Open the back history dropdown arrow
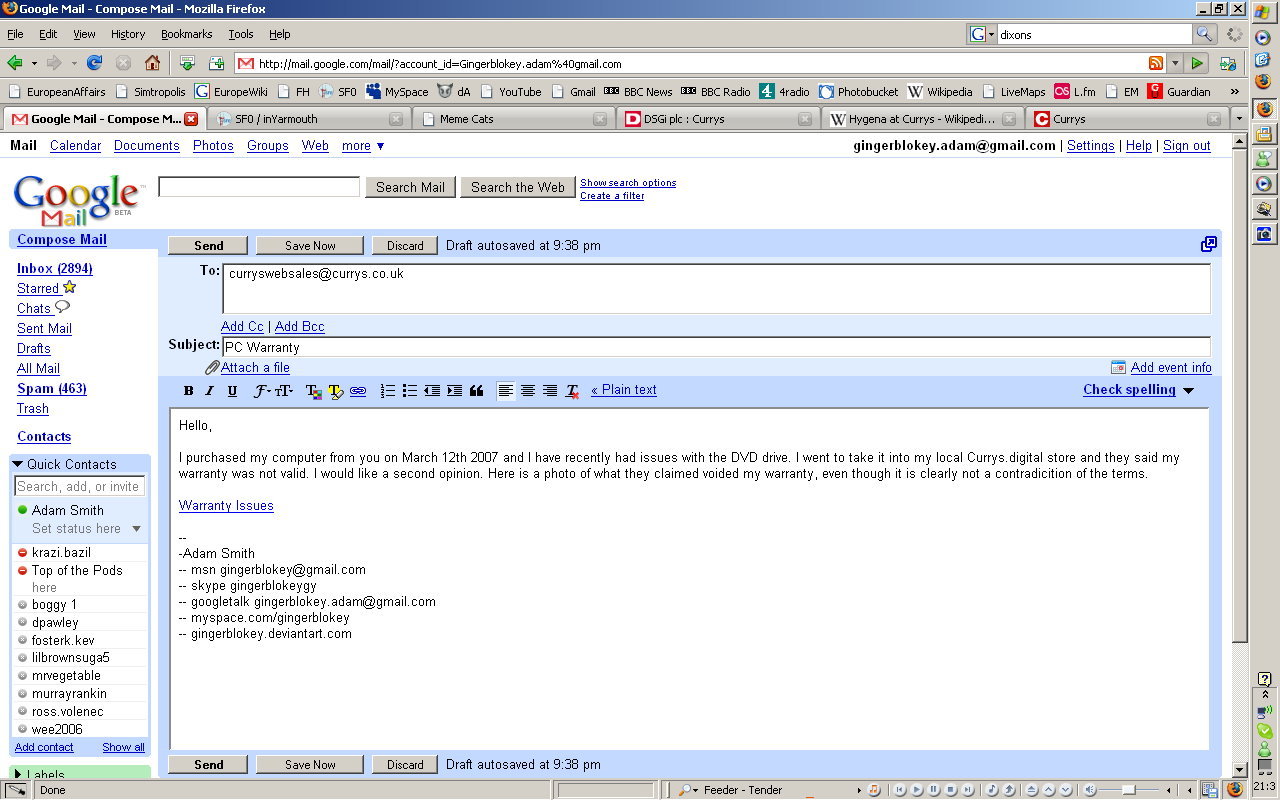The height and width of the screenshot is (800, 1280). (x=34, y=63)
